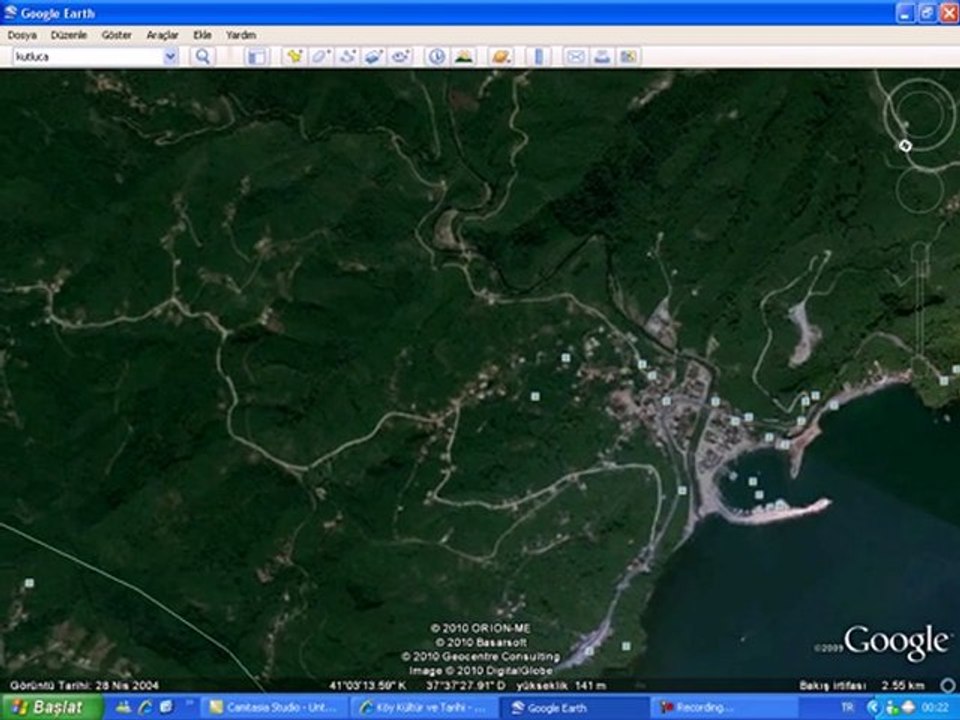Viewport: 960px width, 720px height.
Task: Click the search magnifier button
Action: tap(203, 56)
